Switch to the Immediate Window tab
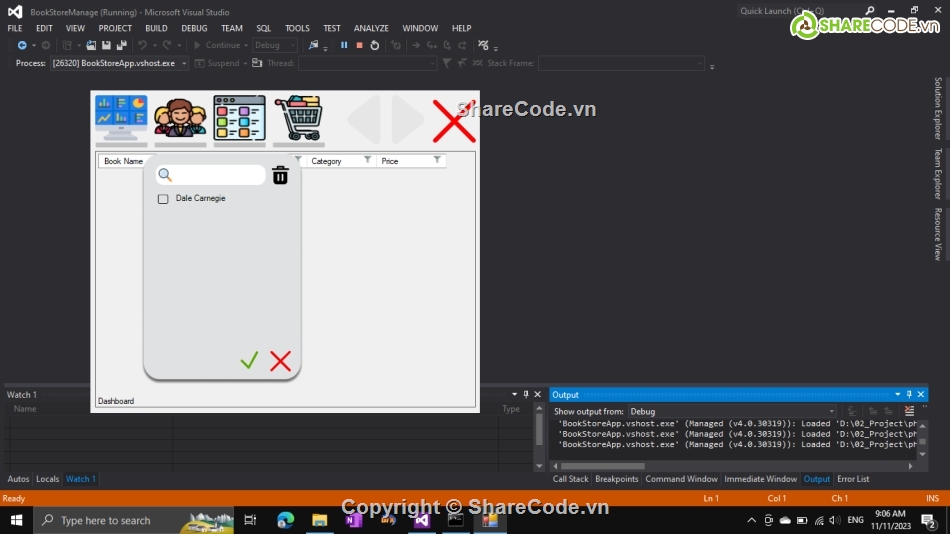This screenshot has width=950, height=534. click(x=760, y=479)
